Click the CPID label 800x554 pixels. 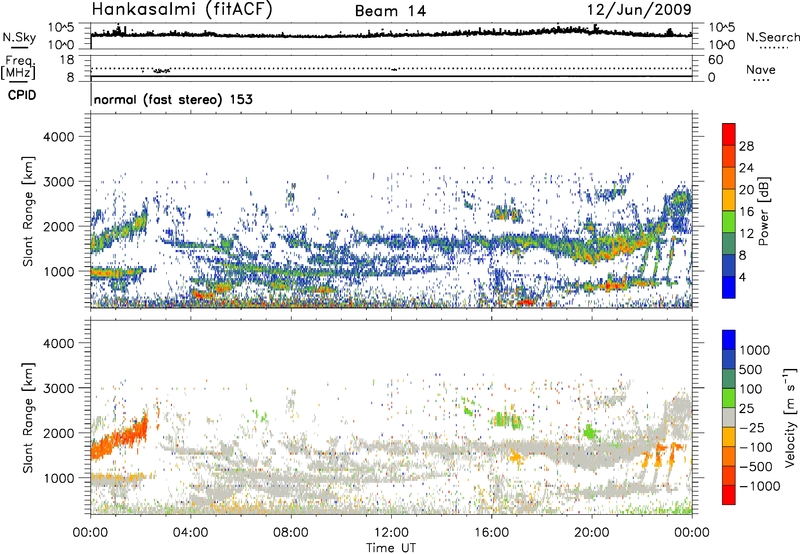tap(22, 95)
